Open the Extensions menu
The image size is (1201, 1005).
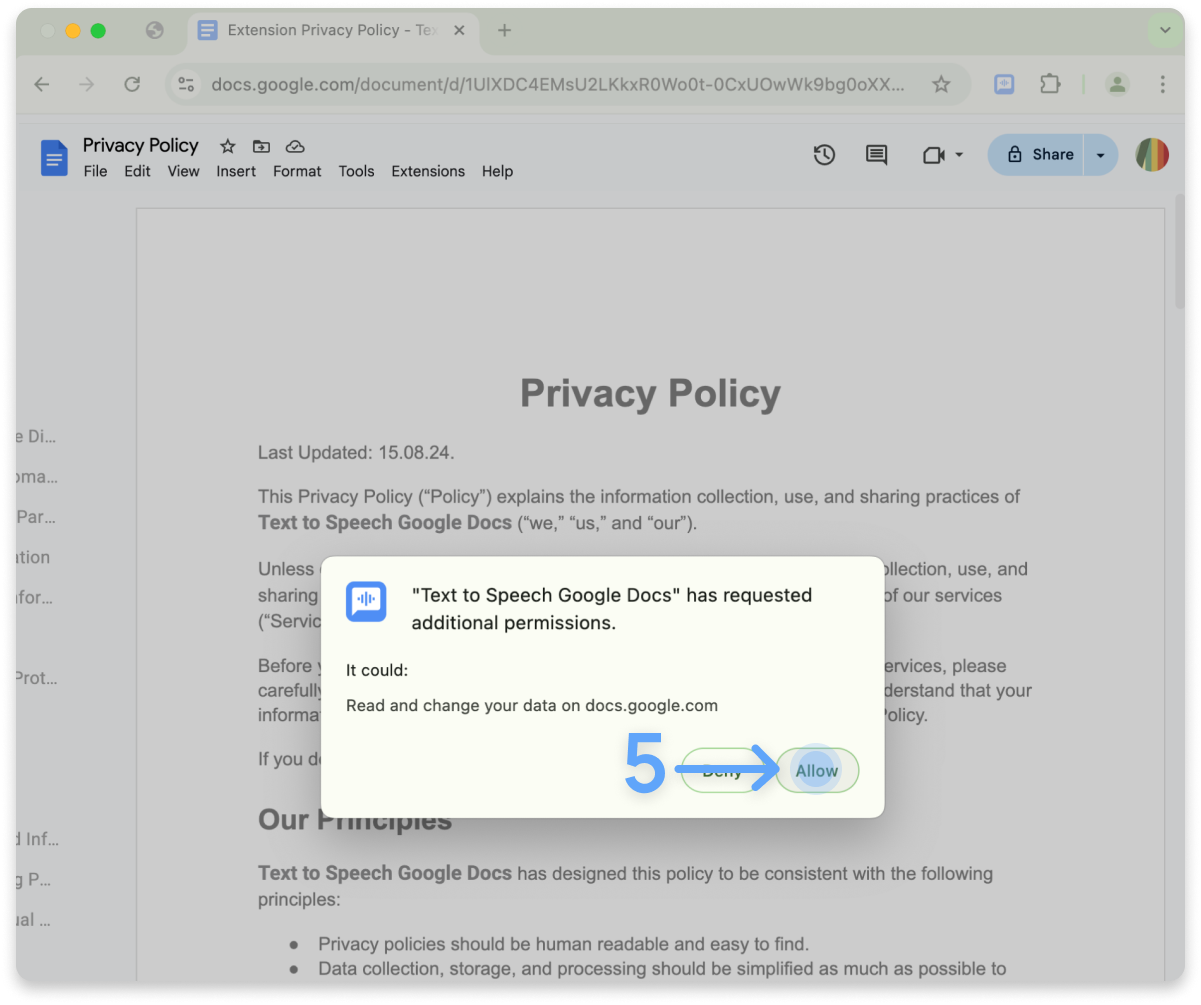click(428, 171)
